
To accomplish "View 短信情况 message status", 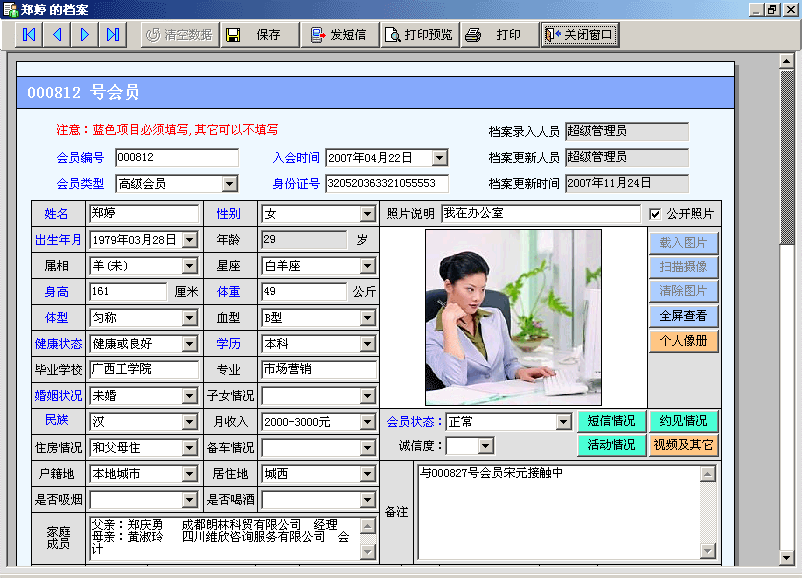I will pyautogui.click(x=611, y=421).
